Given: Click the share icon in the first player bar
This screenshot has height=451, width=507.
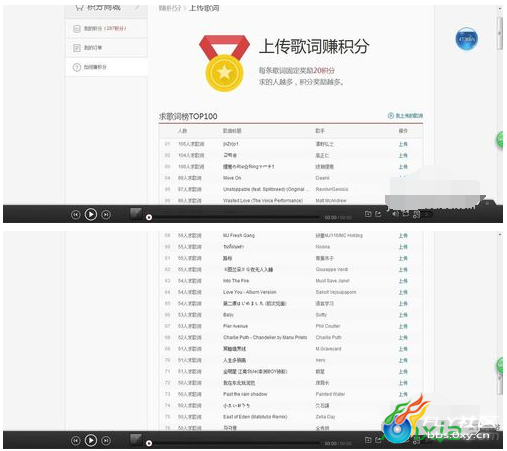Looking at the screenshot, I should pos(378,214).
